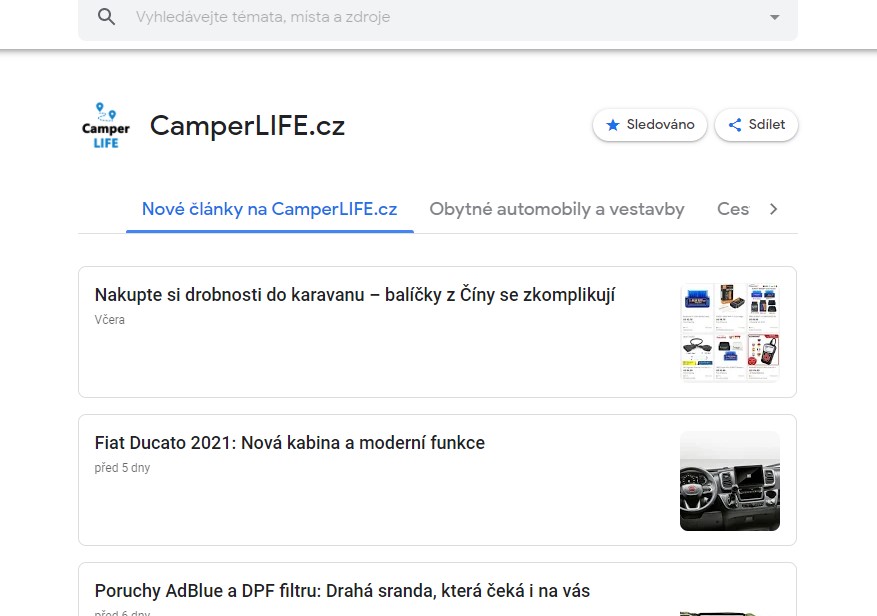Open the Fiat Ducato 2021 article
This screenshot has height=616, width=877.
click(290, 443)
